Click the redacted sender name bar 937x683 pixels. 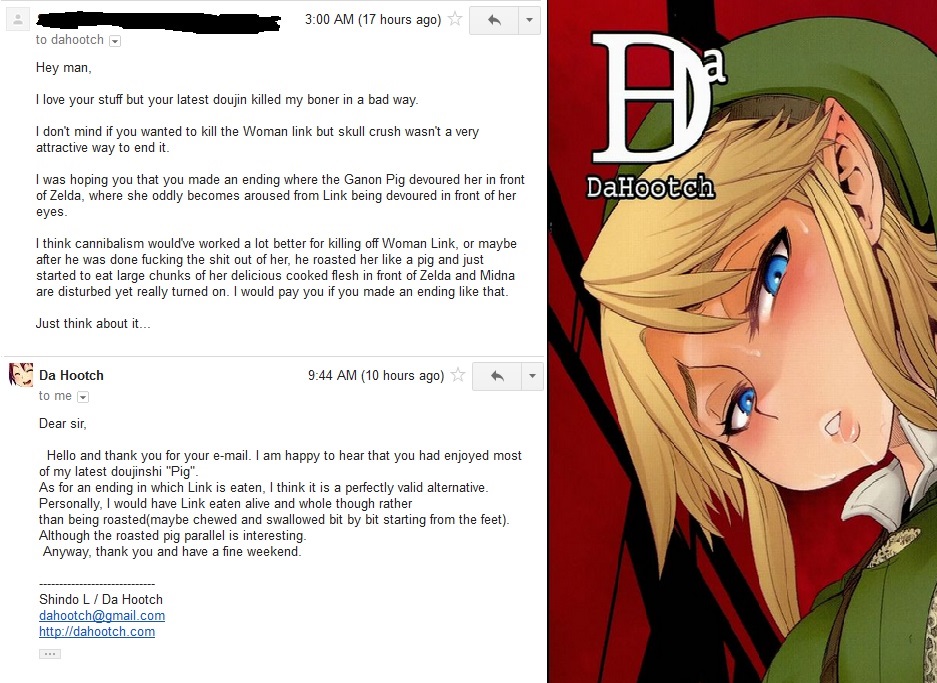point(158,22)
